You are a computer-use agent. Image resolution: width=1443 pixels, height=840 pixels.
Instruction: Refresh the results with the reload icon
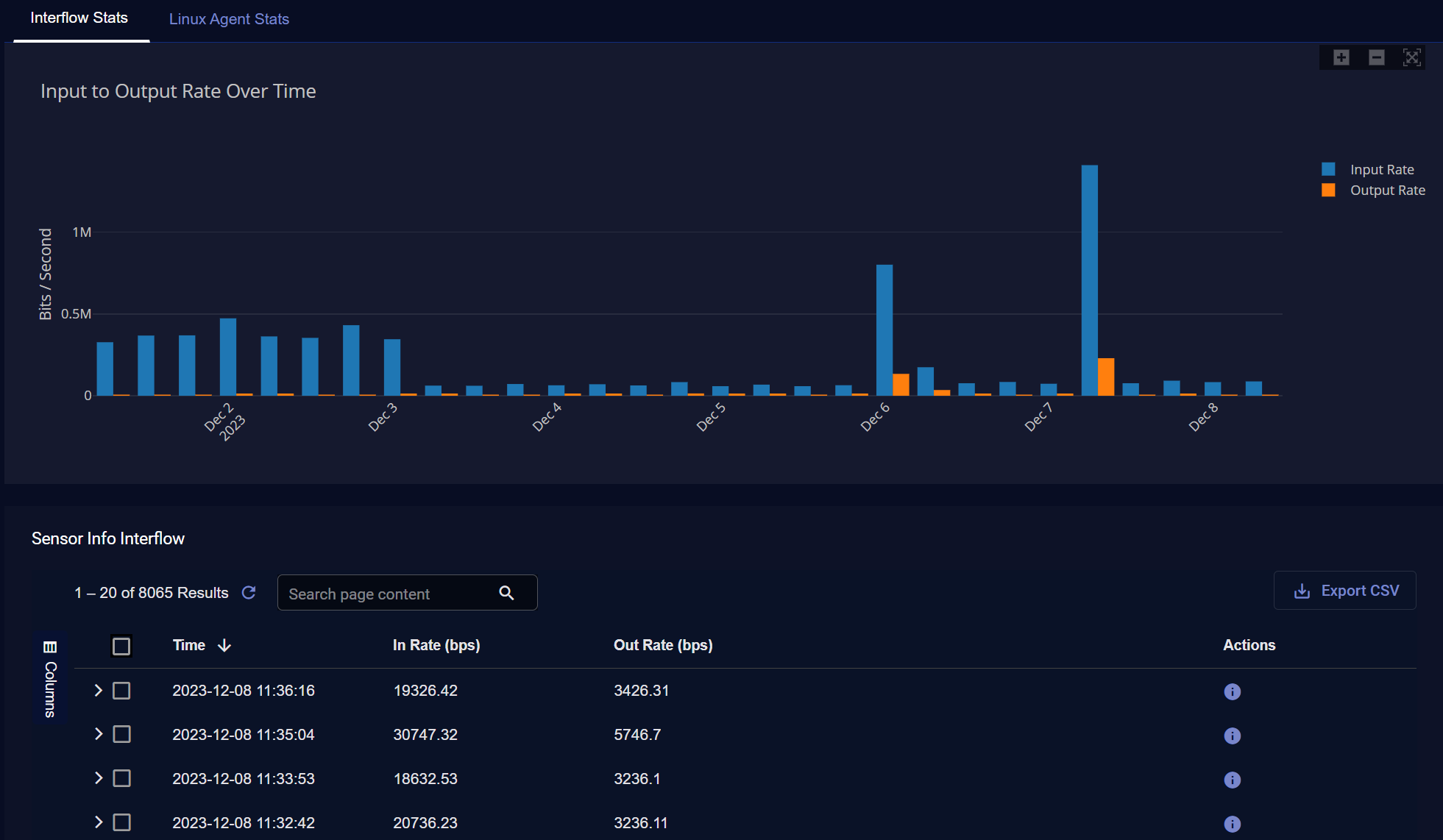(x=249, y=593)
